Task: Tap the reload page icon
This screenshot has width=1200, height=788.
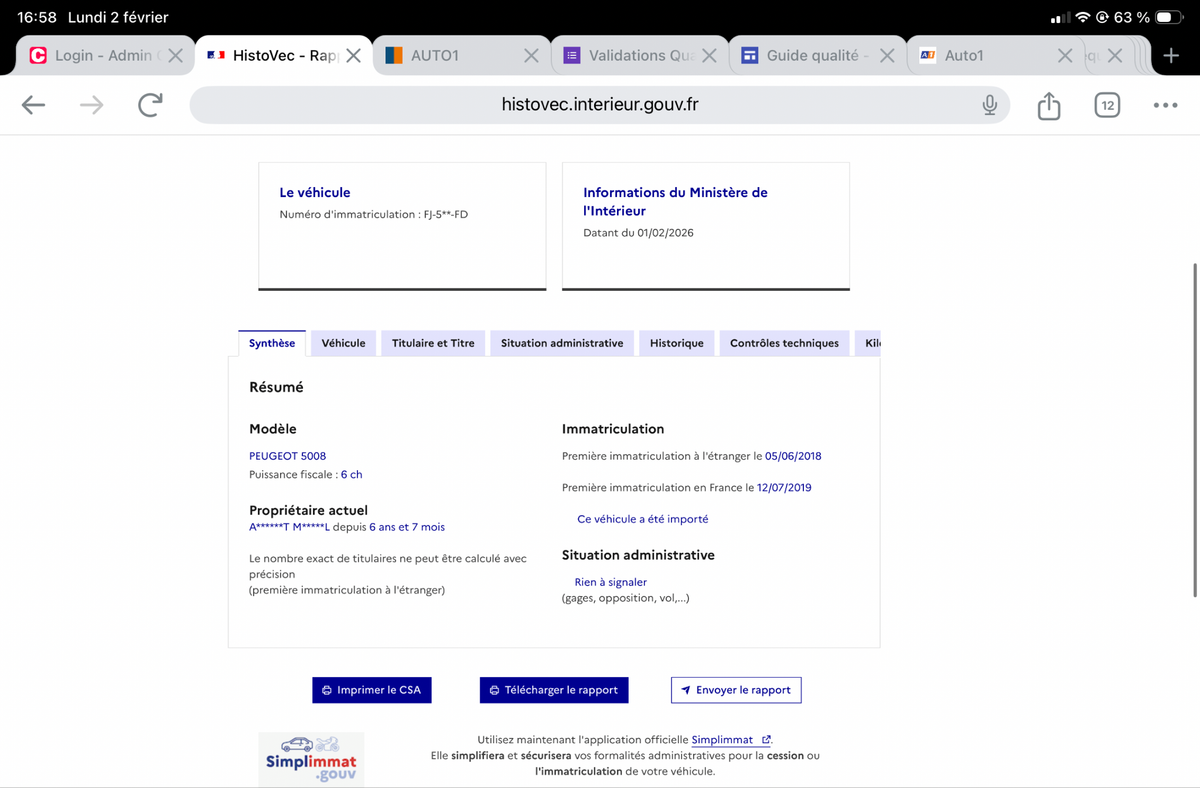Action: pyautogui.click(x=150, y=105)
